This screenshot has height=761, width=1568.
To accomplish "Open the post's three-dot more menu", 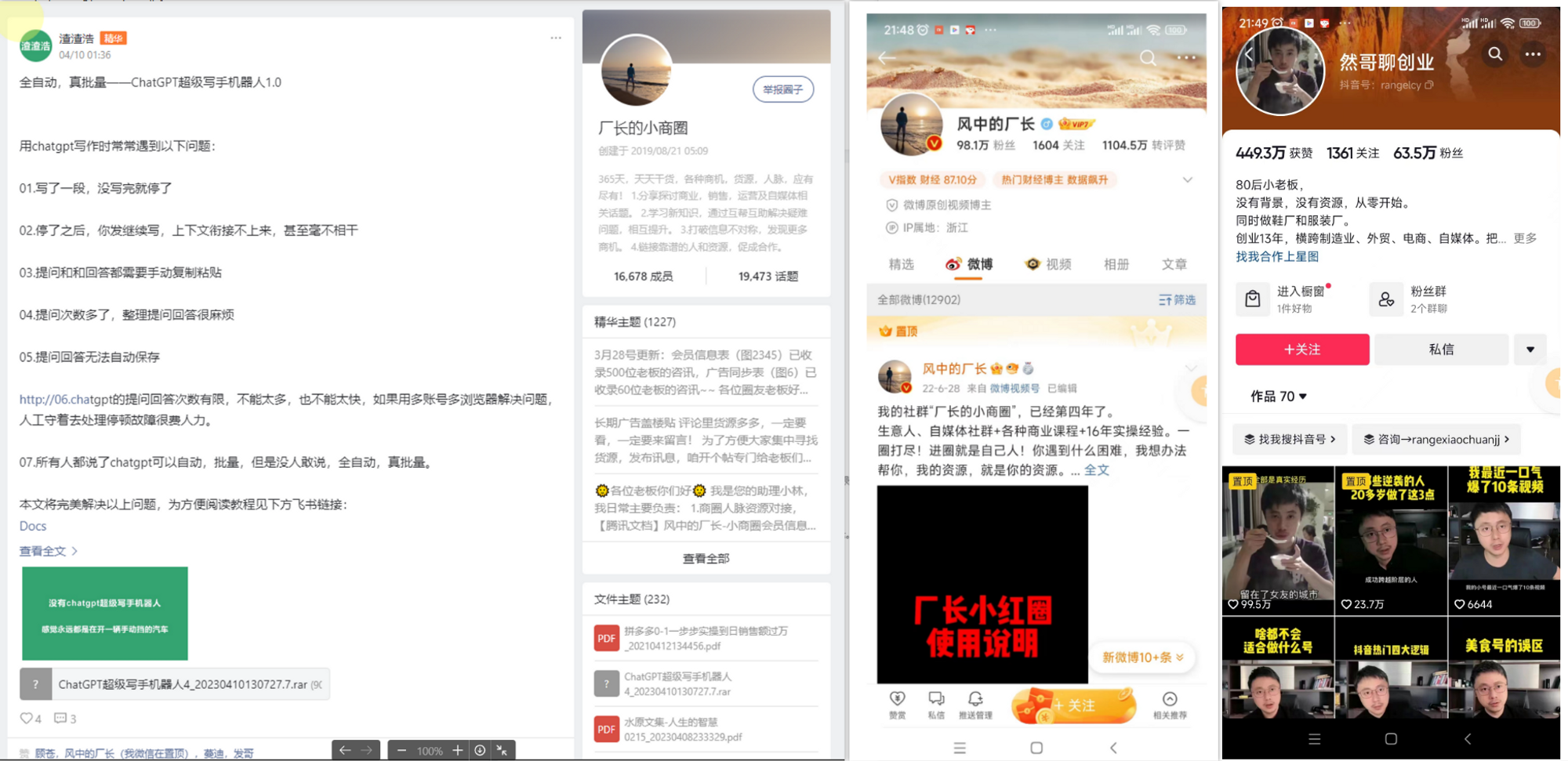I will pos(555,38).
